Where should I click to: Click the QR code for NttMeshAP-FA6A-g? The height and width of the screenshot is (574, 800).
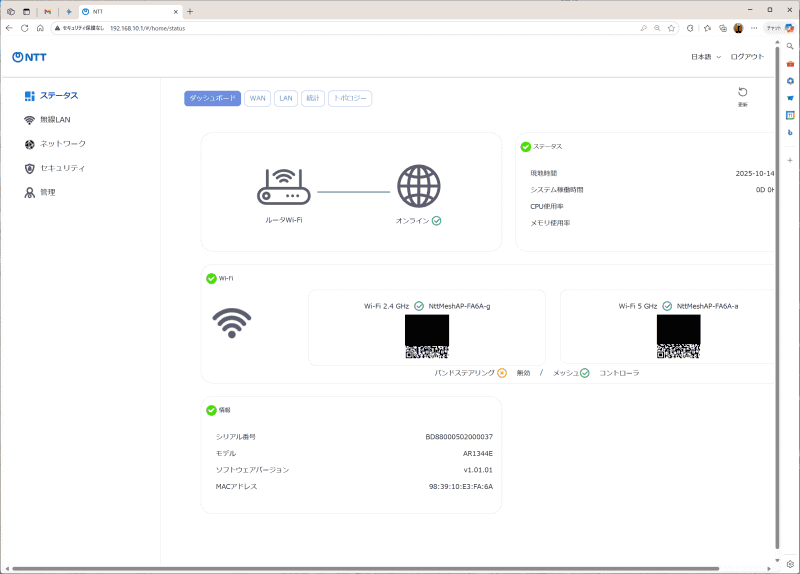427,336
